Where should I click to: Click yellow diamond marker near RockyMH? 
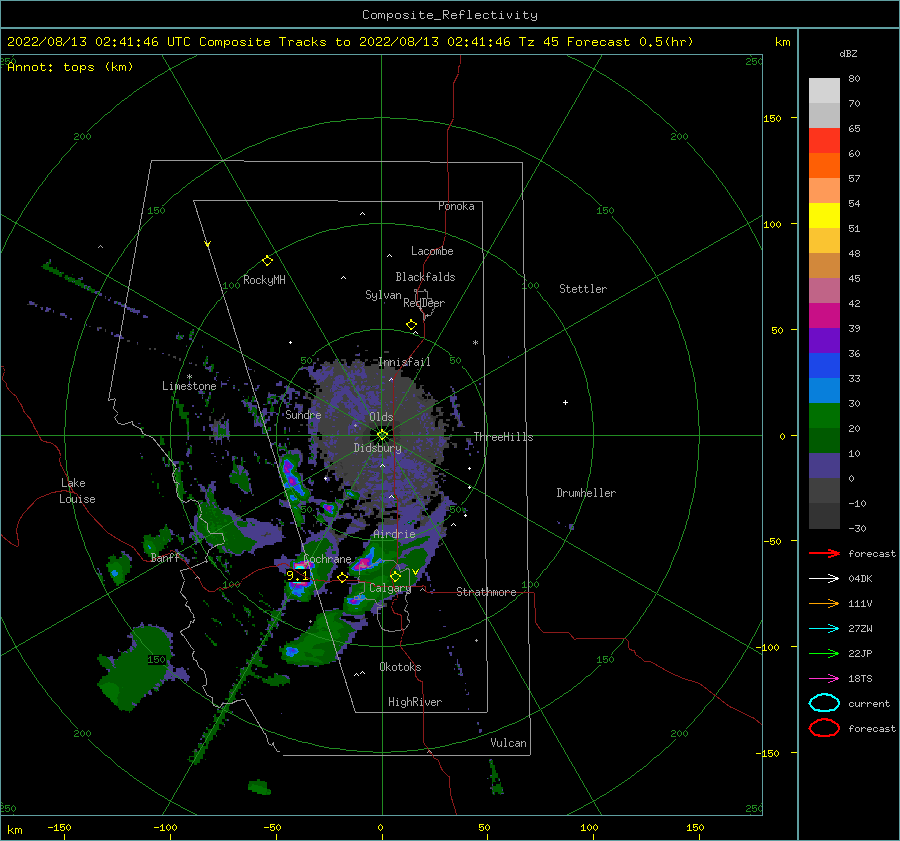(x=267, y=261)
